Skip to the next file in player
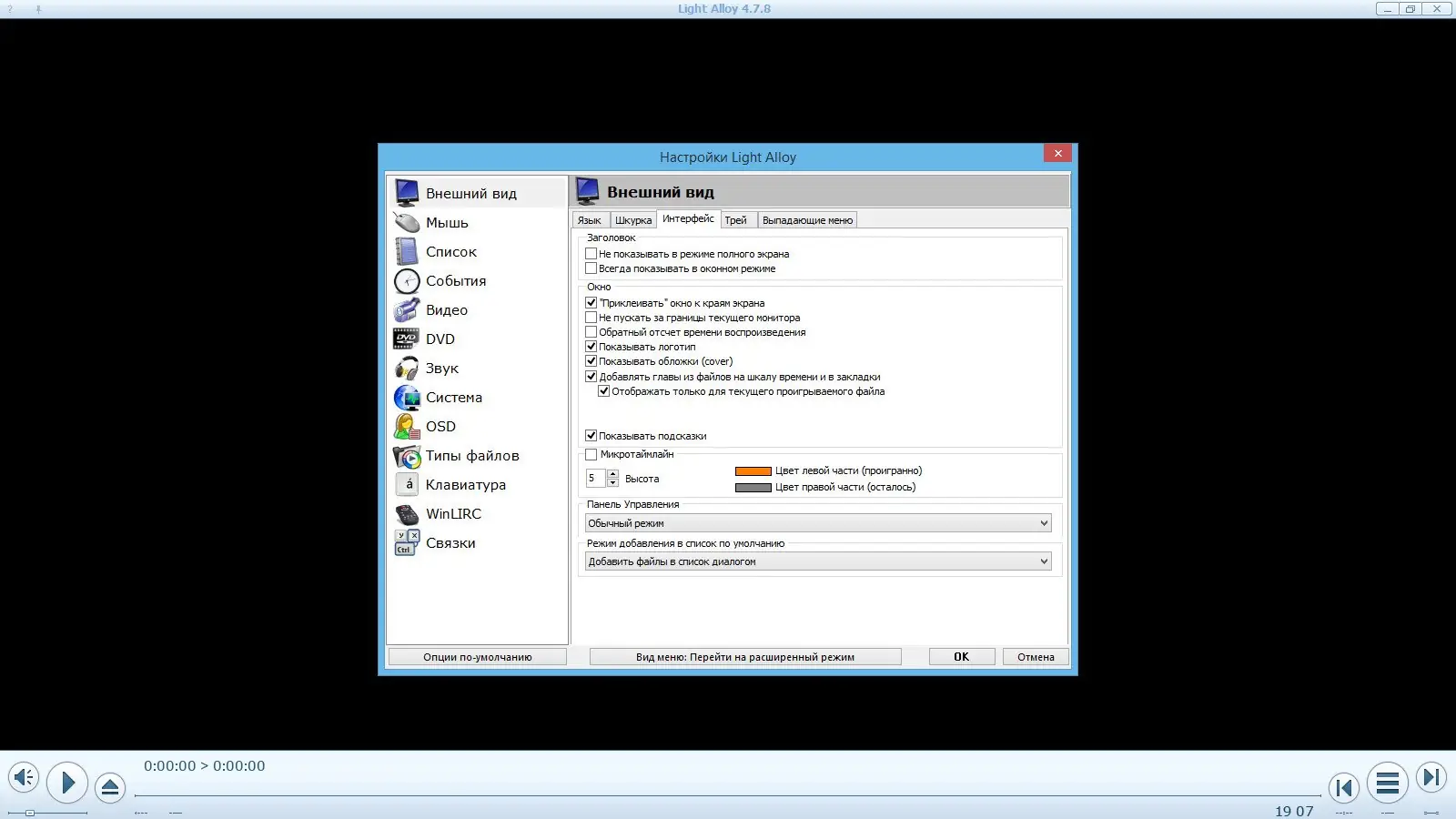 coord(1431,777)
